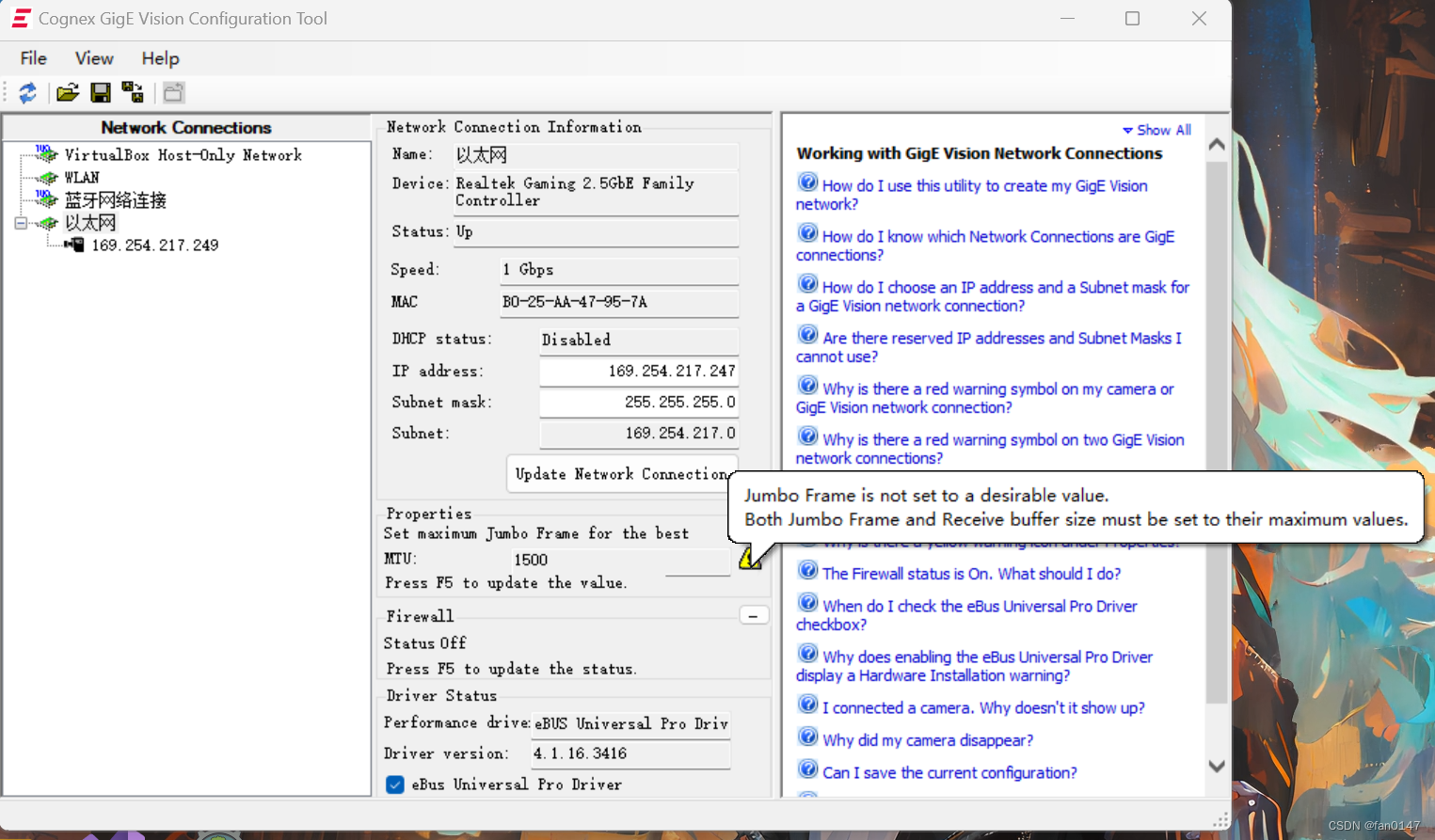Click the MTU value field 1500

pos(621,560)
